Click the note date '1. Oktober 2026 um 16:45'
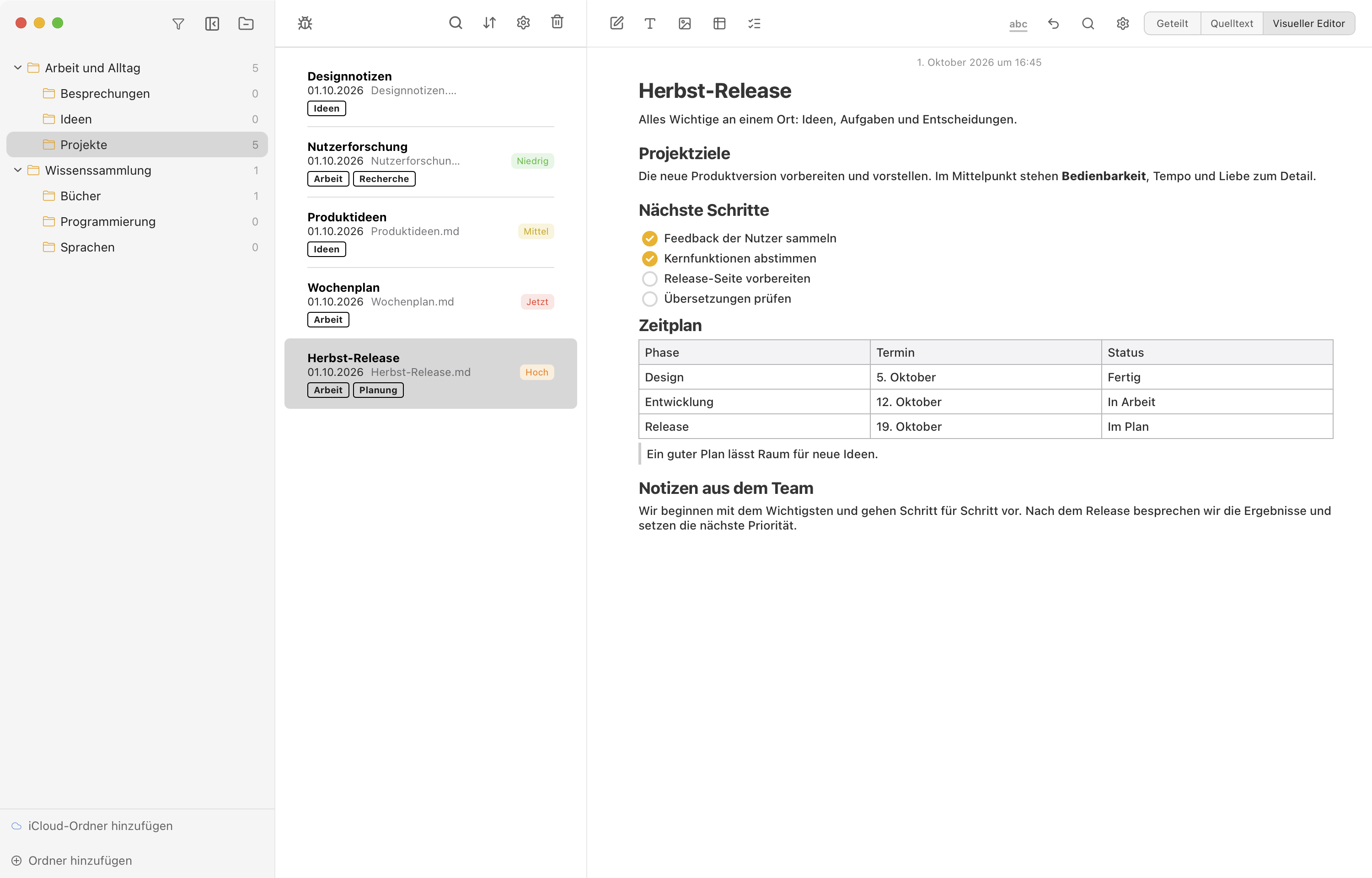 pos(979,62)
